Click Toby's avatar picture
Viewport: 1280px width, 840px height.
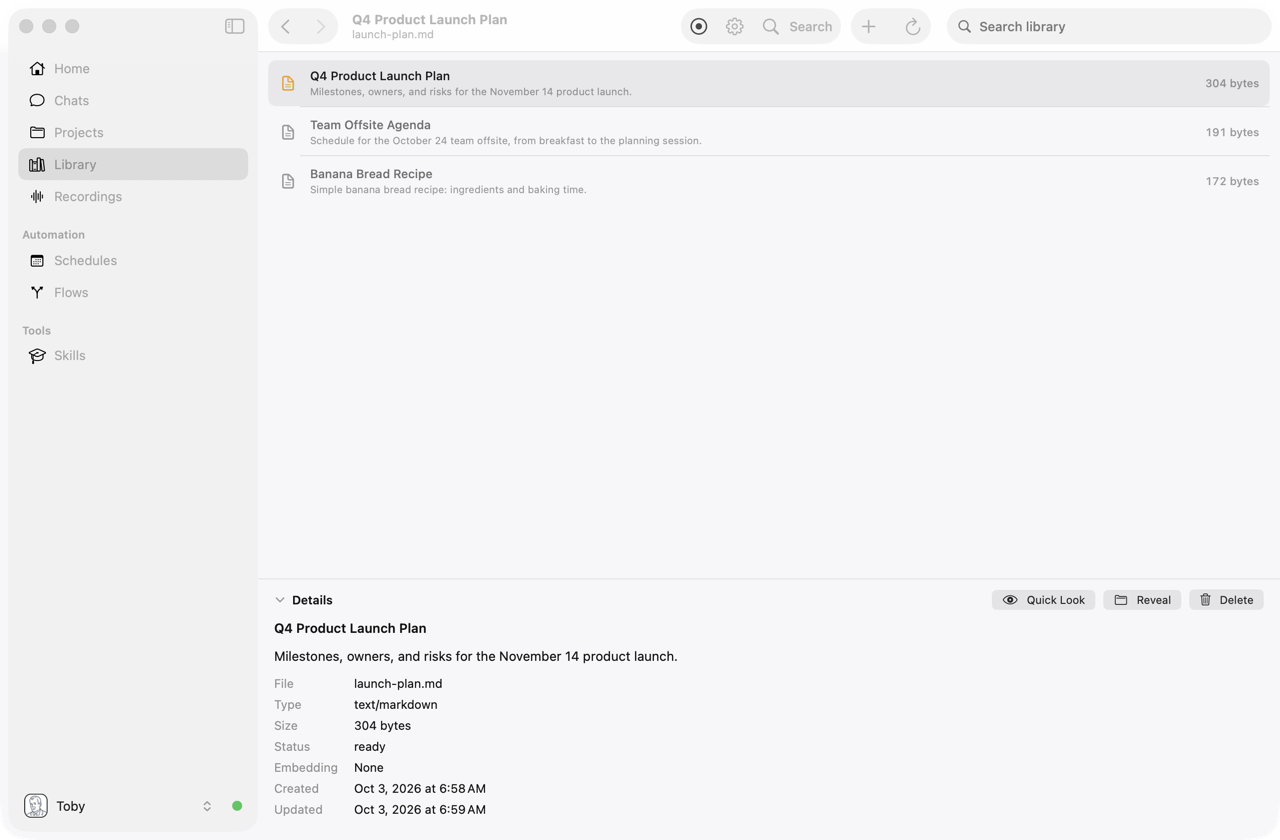pyautogui.click(x=36, y=806)
